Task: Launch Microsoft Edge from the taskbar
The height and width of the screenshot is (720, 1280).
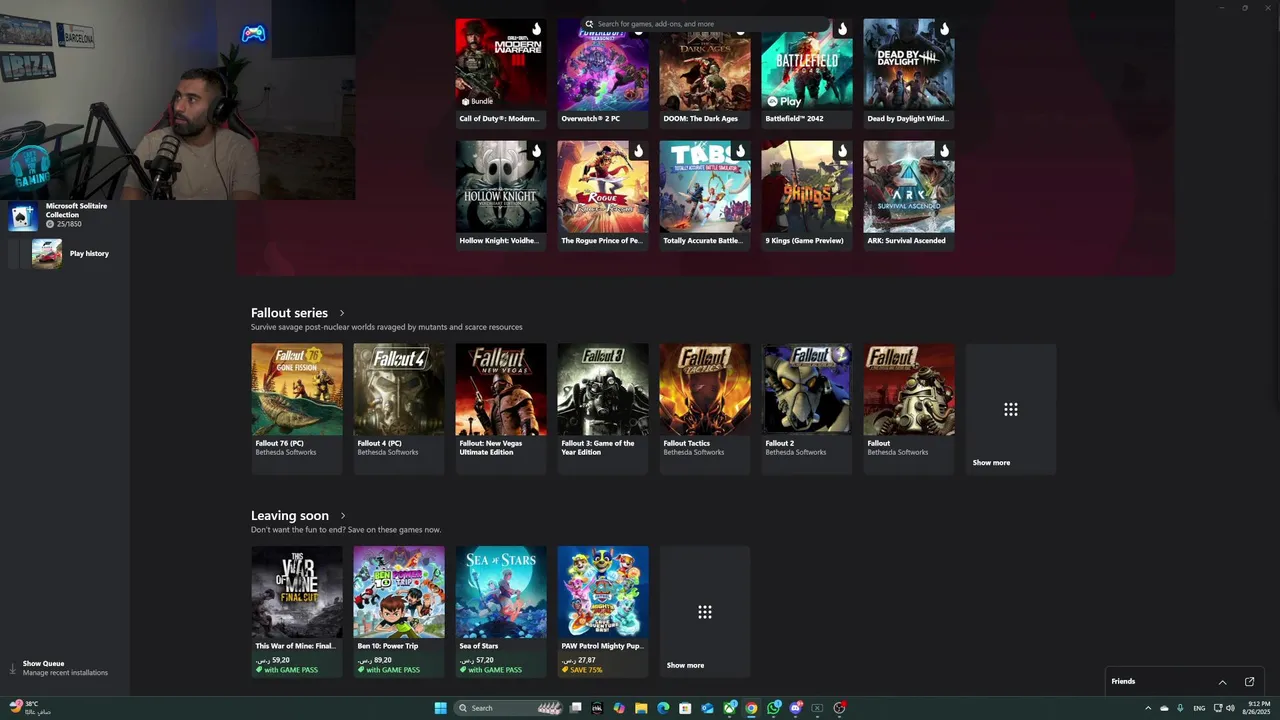Action: click(x=663, y=708)
